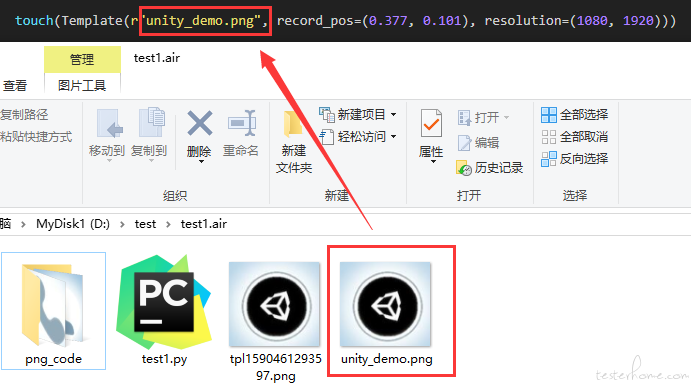Select the tpl1590461293597.png thumbnail
This screenshot has width=691, height=390.
tap(275, 304)
